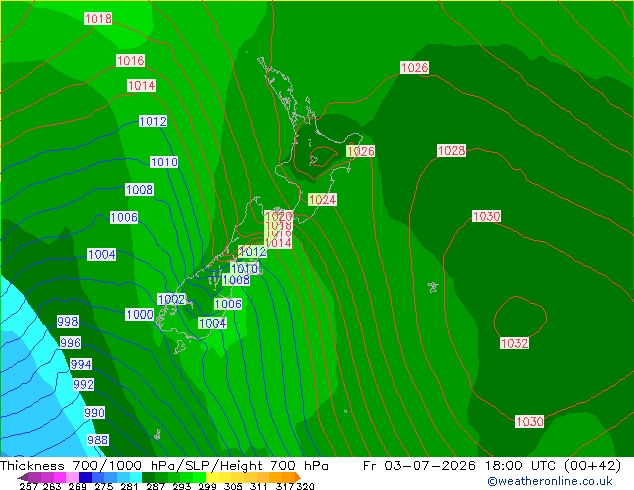
Task: Click the map title 'Thickness 700/1000 hPa/SLP/Height 700 hPa'
Action: click(164, 466)
